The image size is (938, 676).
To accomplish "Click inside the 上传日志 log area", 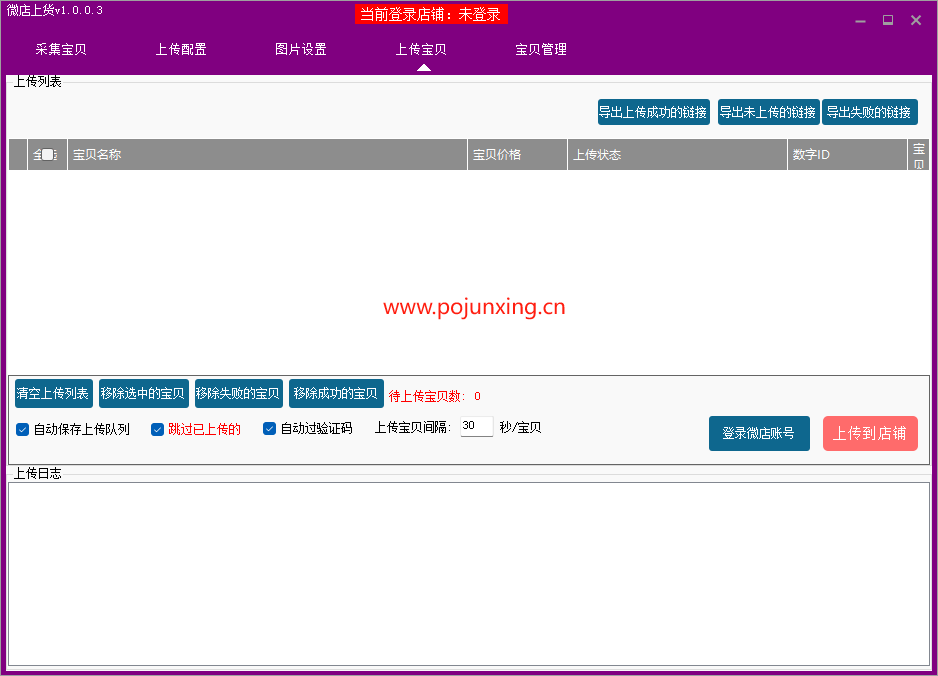I will click(x=468, y=574).
